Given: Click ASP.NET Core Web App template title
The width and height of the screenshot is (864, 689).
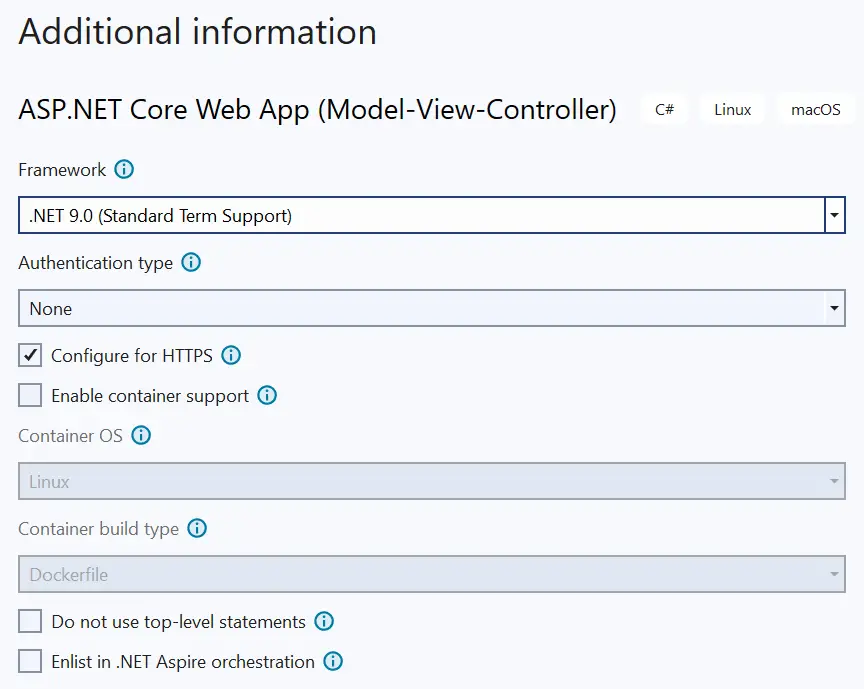Looking at the screenshot, I should 317,110.
